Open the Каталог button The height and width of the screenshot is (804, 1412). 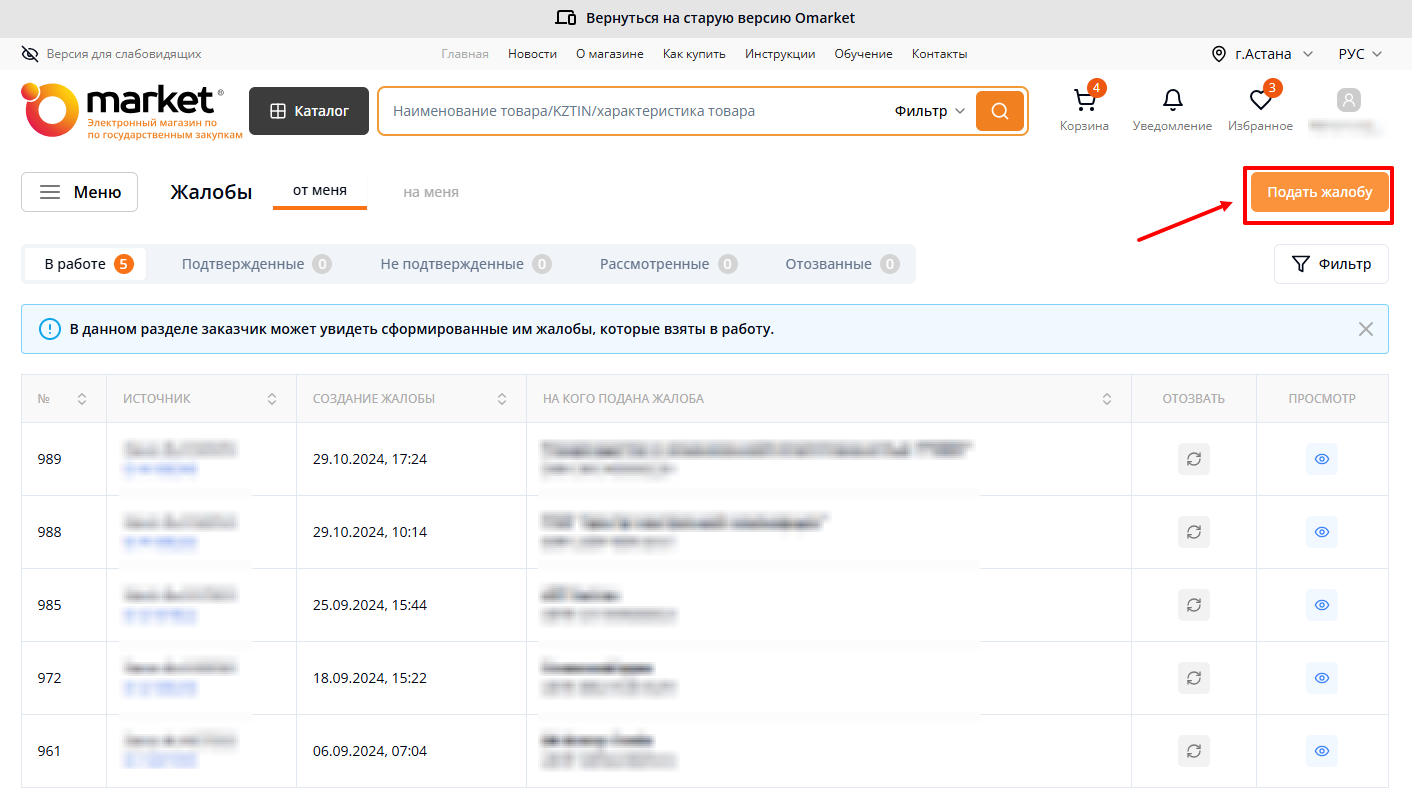[309, 111]
